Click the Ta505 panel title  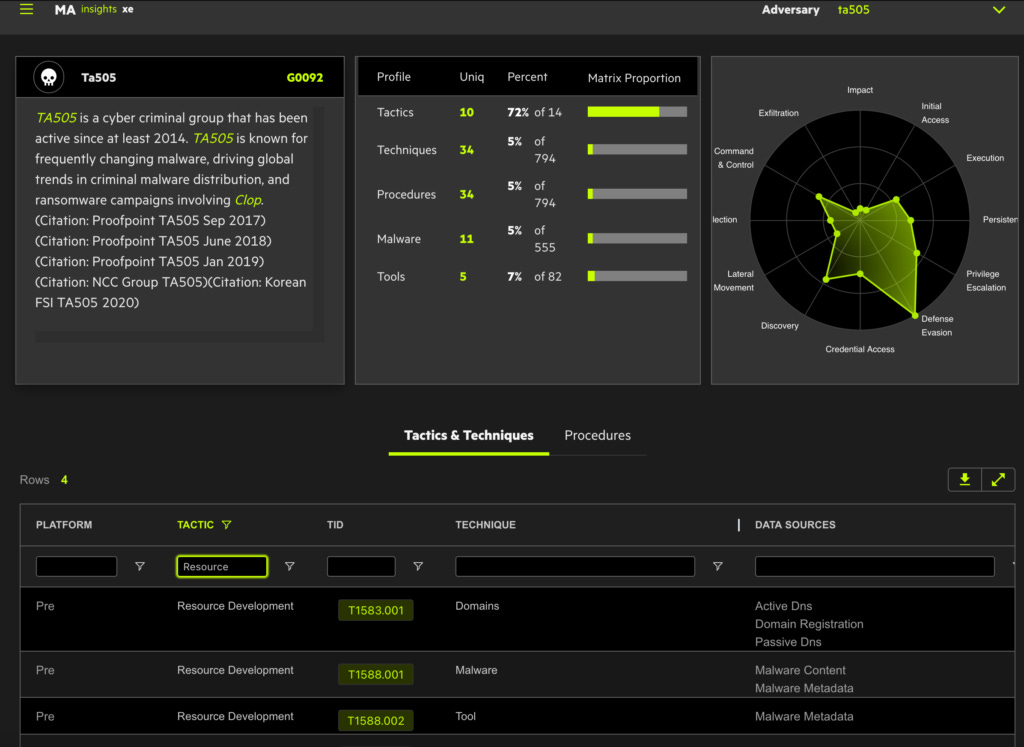[99, 78]
